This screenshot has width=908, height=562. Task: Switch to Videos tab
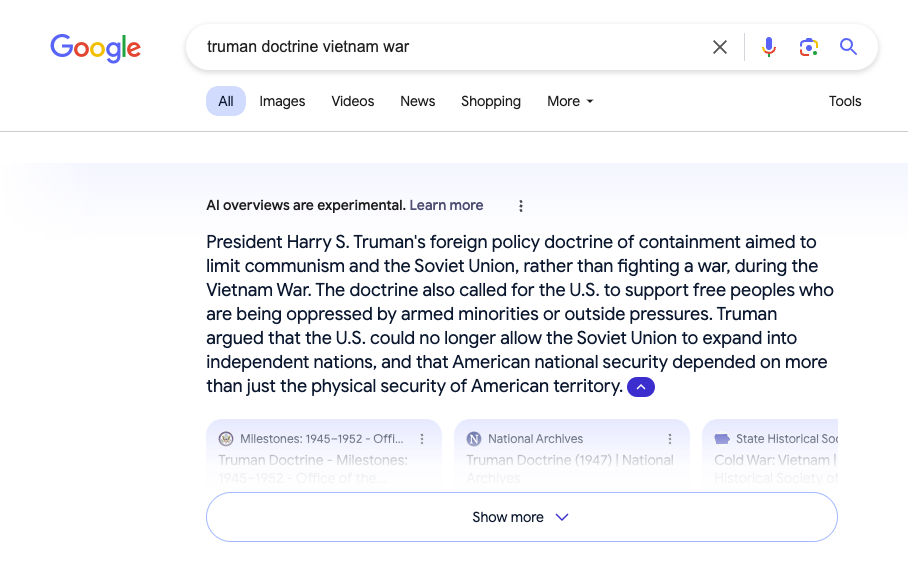(x=353, y=101)
